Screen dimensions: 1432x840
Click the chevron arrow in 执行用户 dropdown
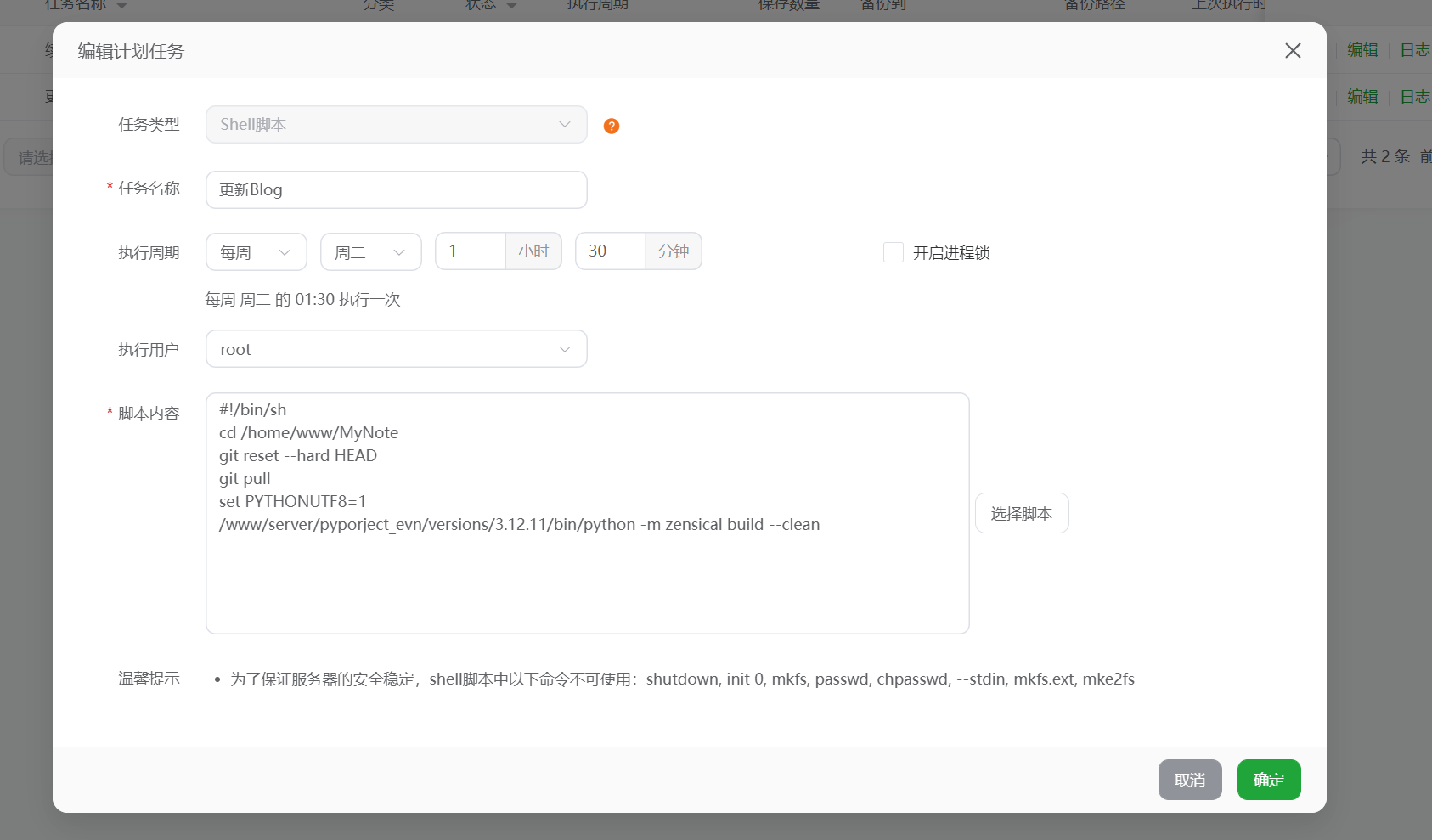pyautogui.click(x=565, y=349)
